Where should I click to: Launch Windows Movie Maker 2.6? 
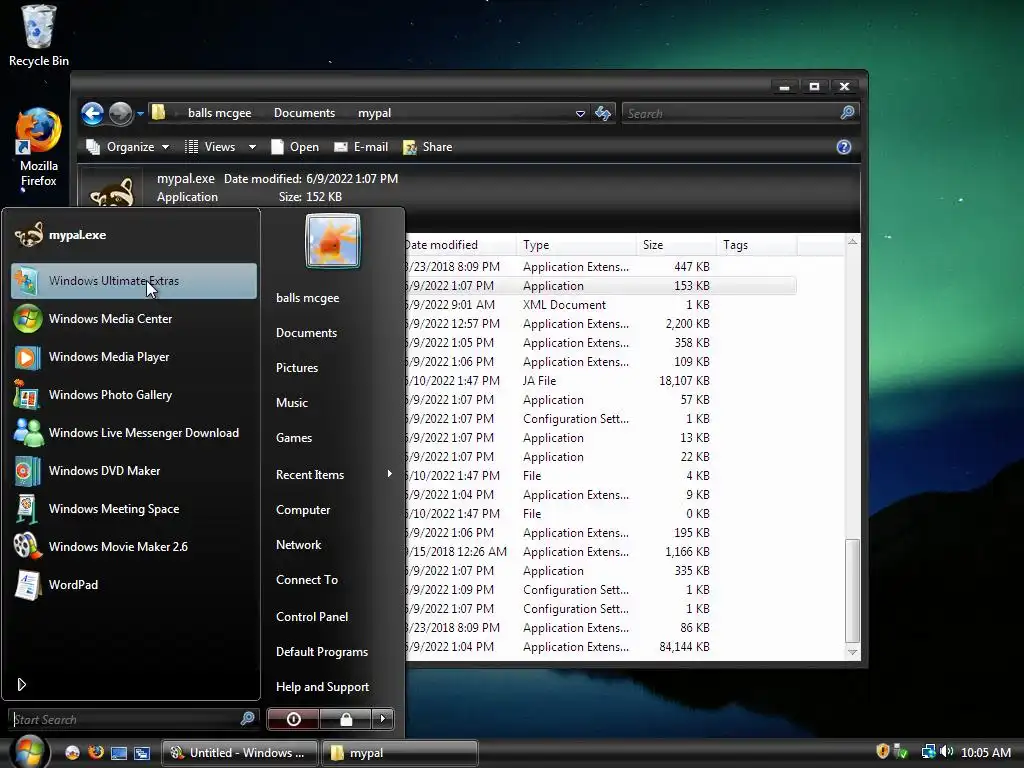(x=134, y=547)
